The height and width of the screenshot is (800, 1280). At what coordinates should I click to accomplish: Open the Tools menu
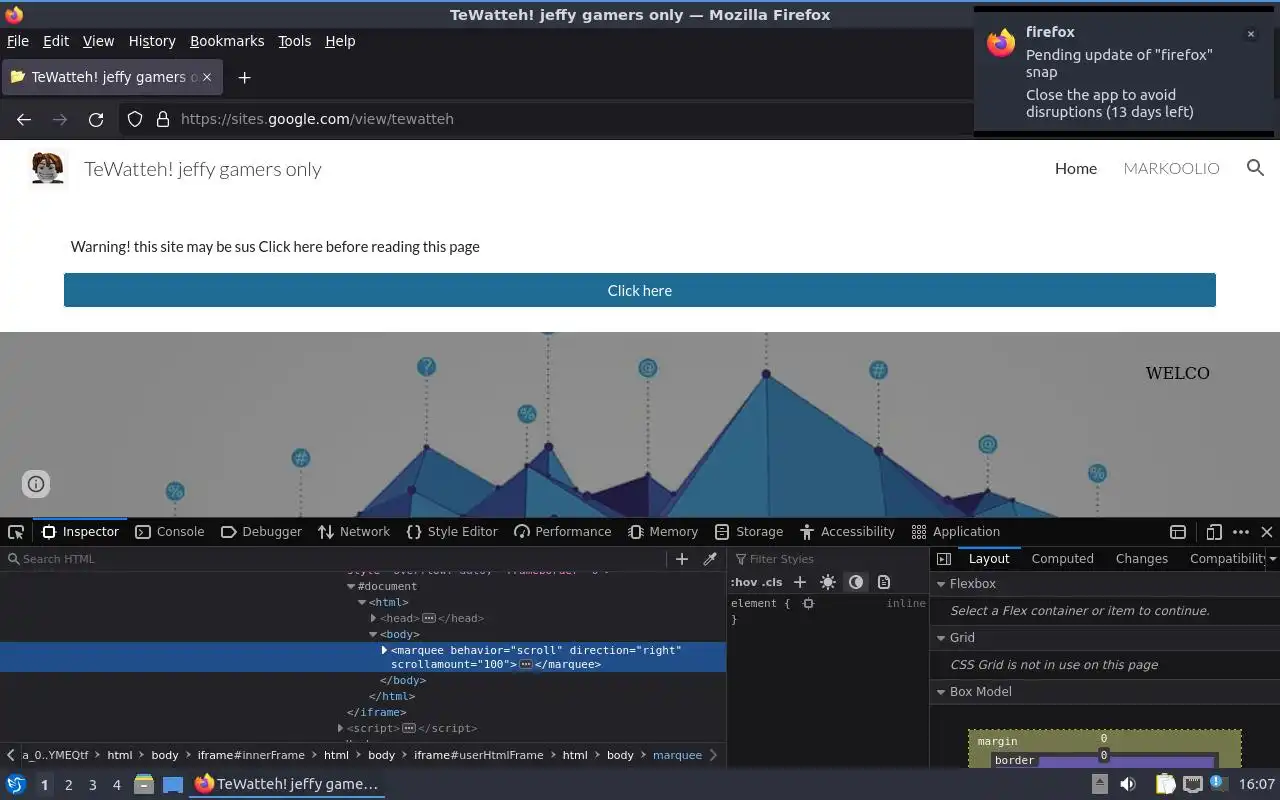294,41
